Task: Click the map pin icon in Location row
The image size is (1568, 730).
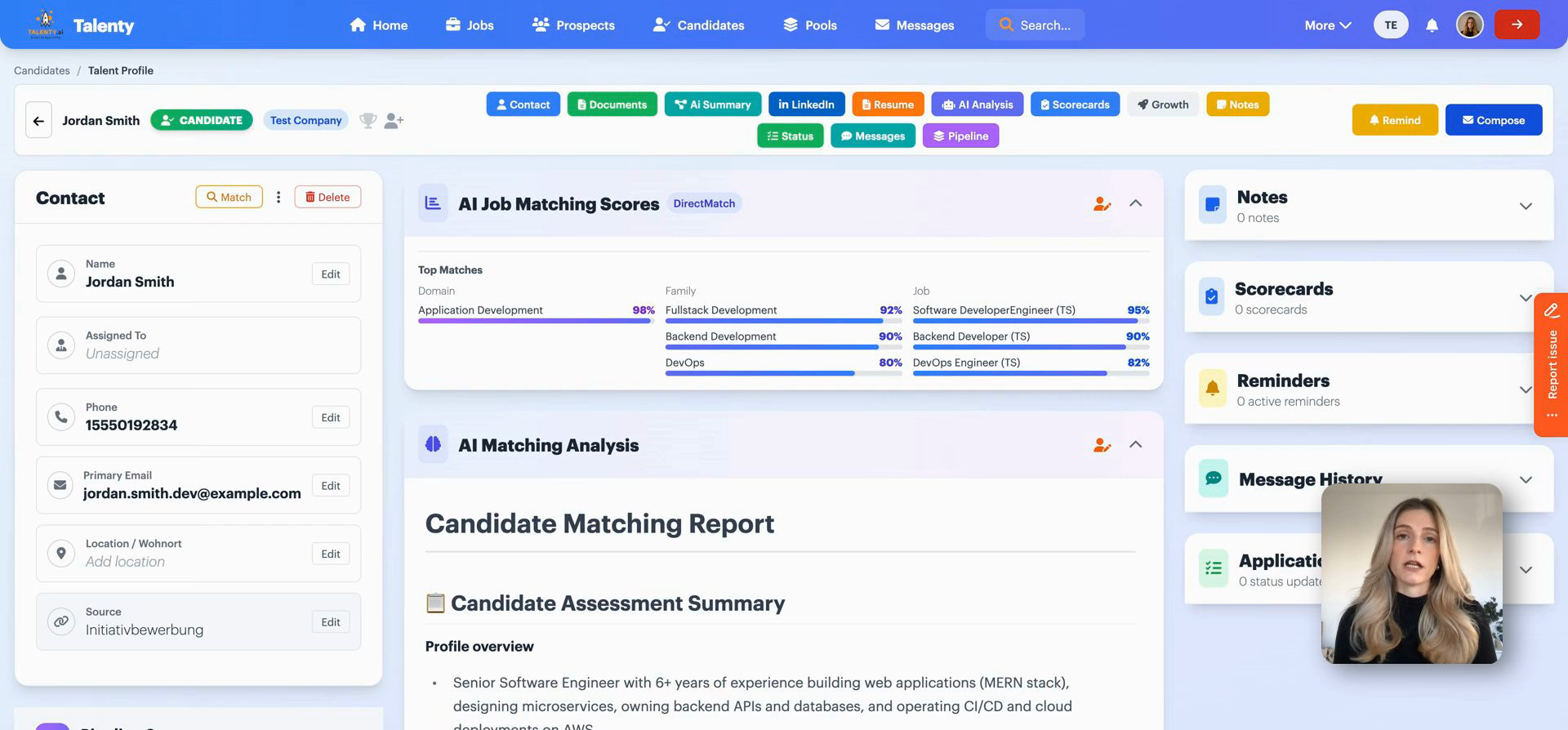Action: pos(61,553)
